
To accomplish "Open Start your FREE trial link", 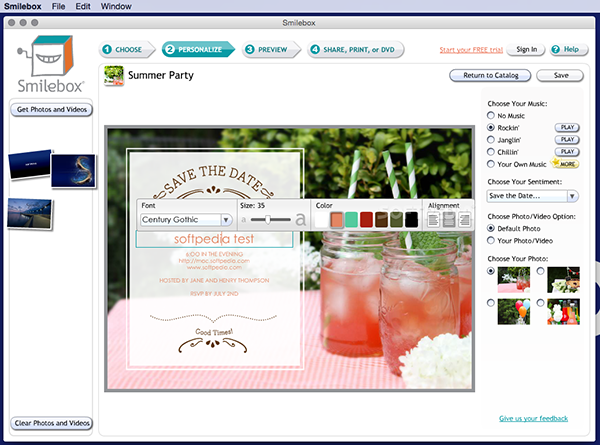I will (471, 50).
